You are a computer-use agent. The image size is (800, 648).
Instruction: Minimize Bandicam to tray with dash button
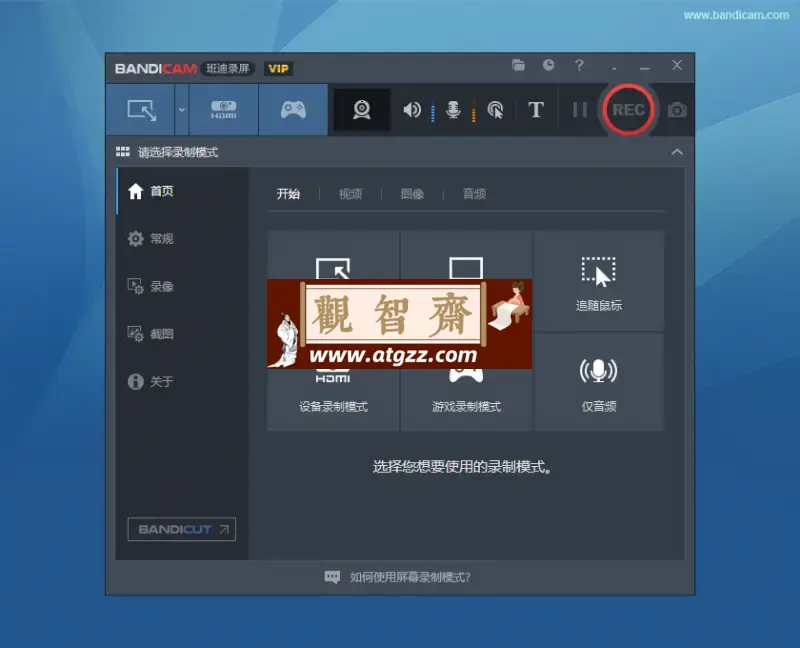614,66
